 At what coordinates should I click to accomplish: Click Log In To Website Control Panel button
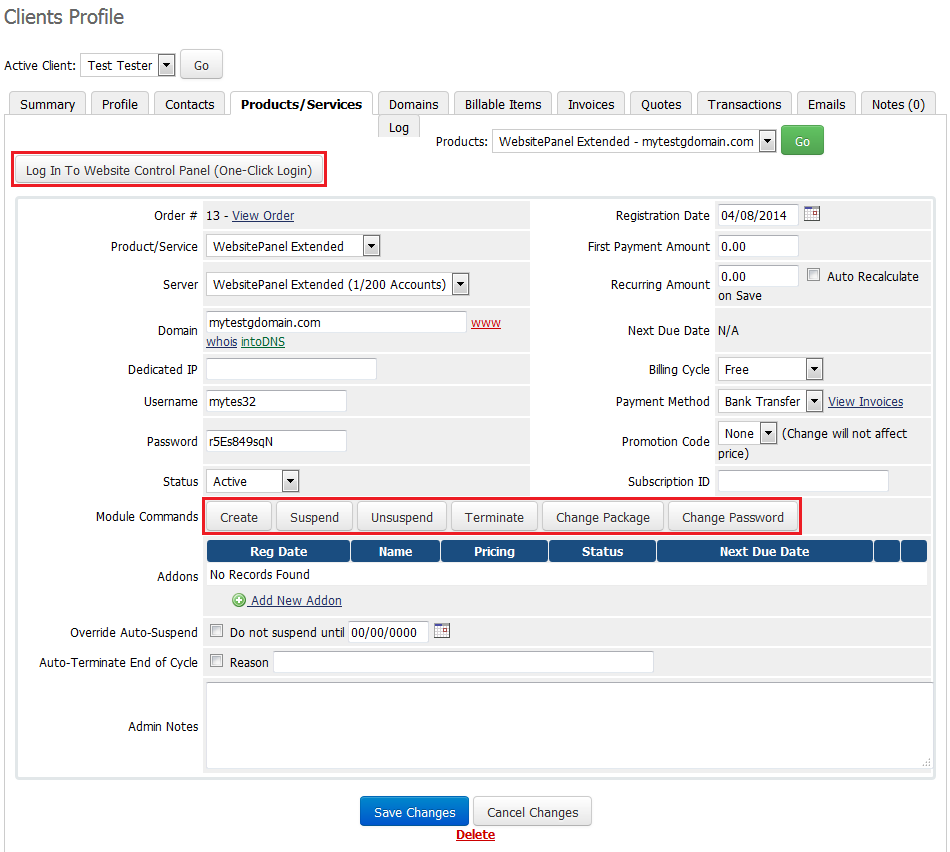pyautogui.click(x=168, y=170)
